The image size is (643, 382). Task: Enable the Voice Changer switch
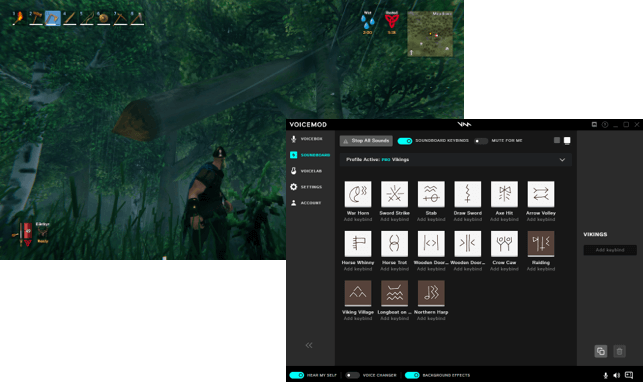[x=352, y=375]
